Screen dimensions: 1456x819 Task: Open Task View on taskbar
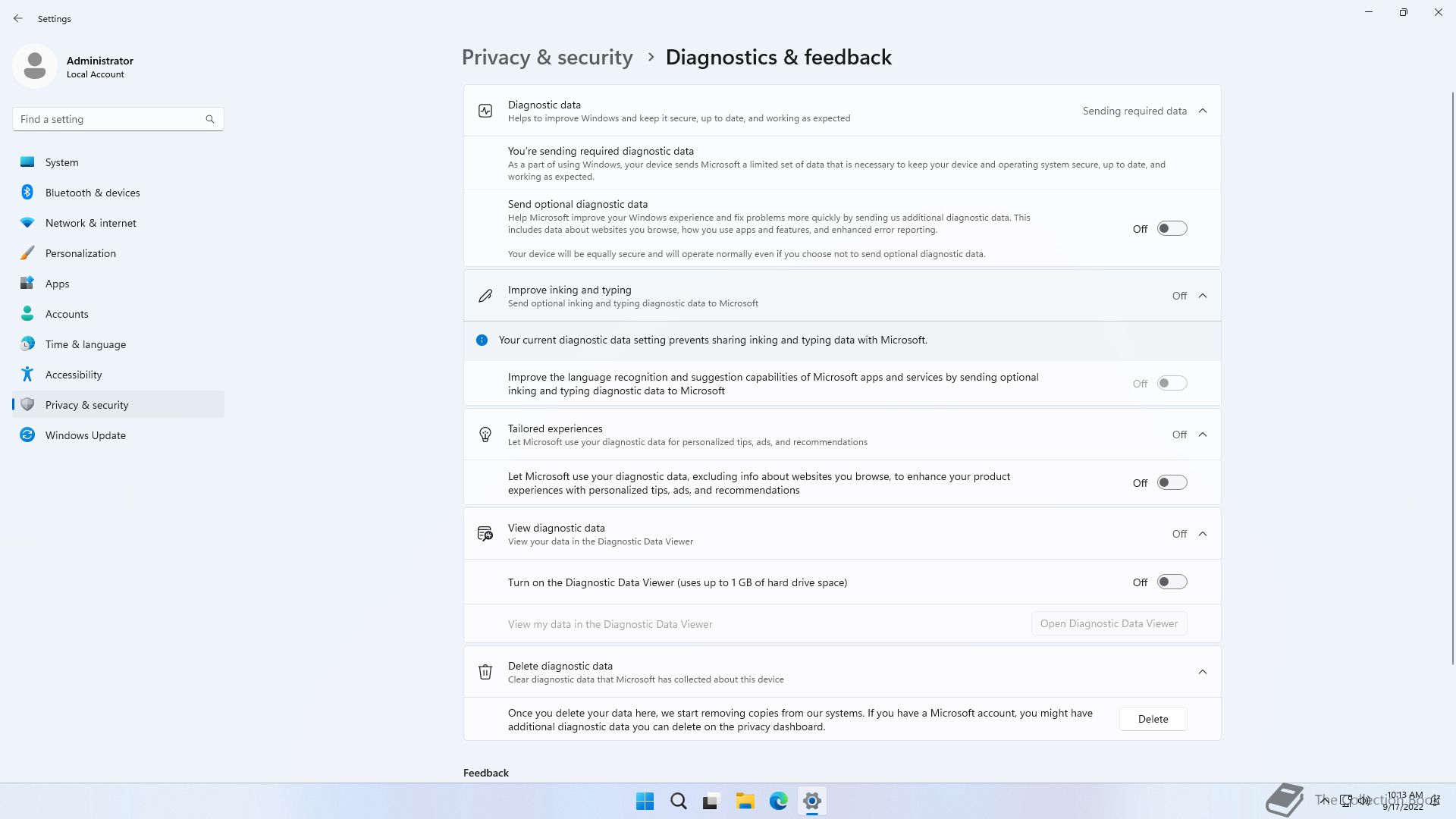tap(711, 802)
